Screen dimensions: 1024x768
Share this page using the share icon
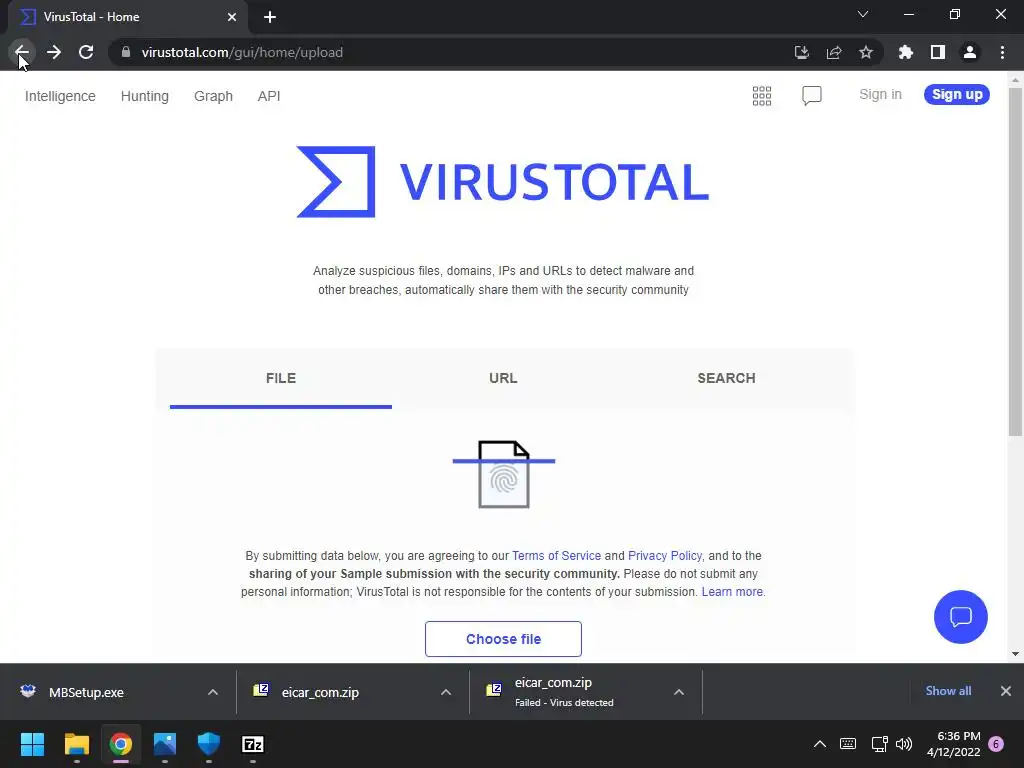click(834, 52)
